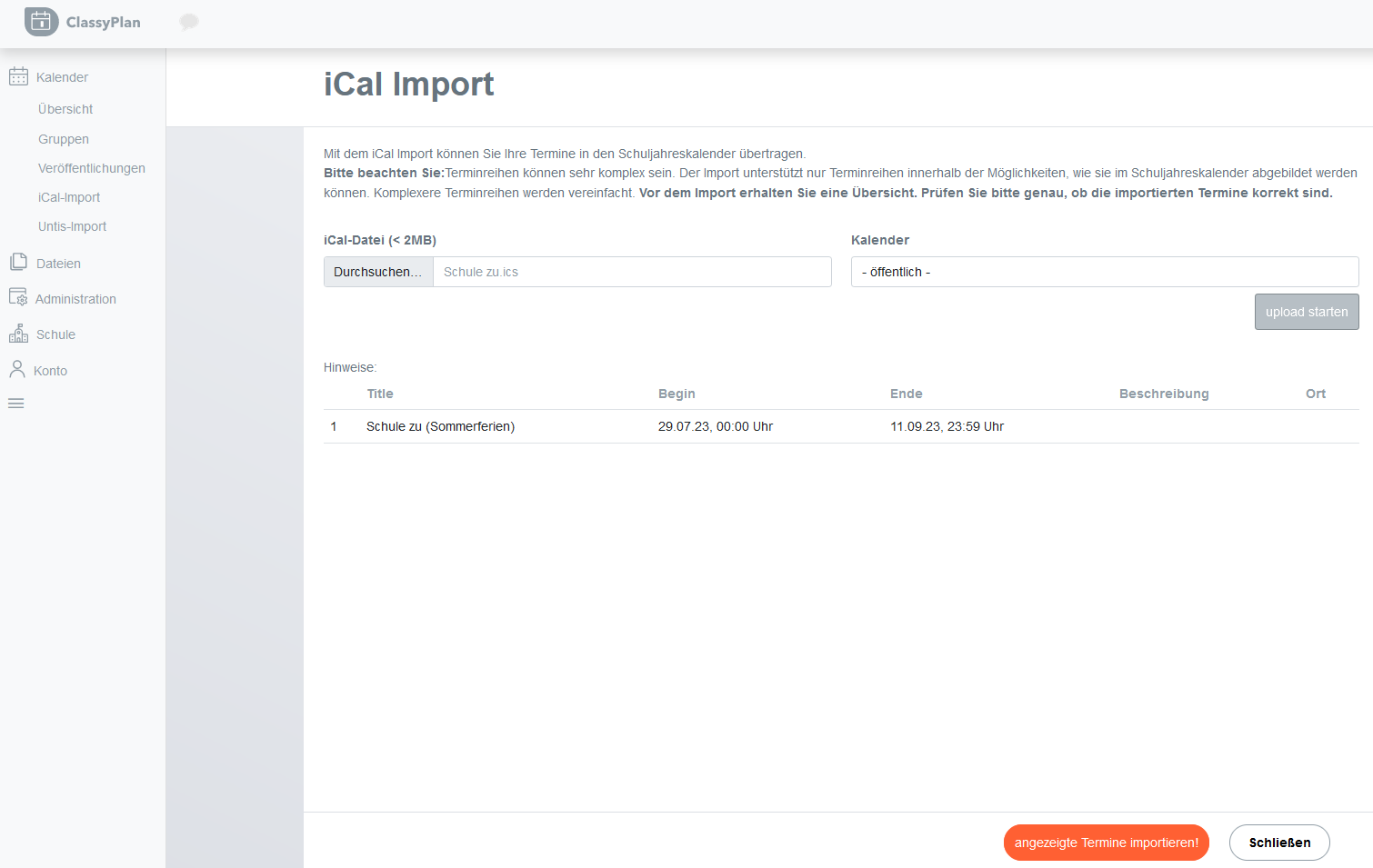Click the Schließen button
1373x868 pixels.
click(1279, 843)
